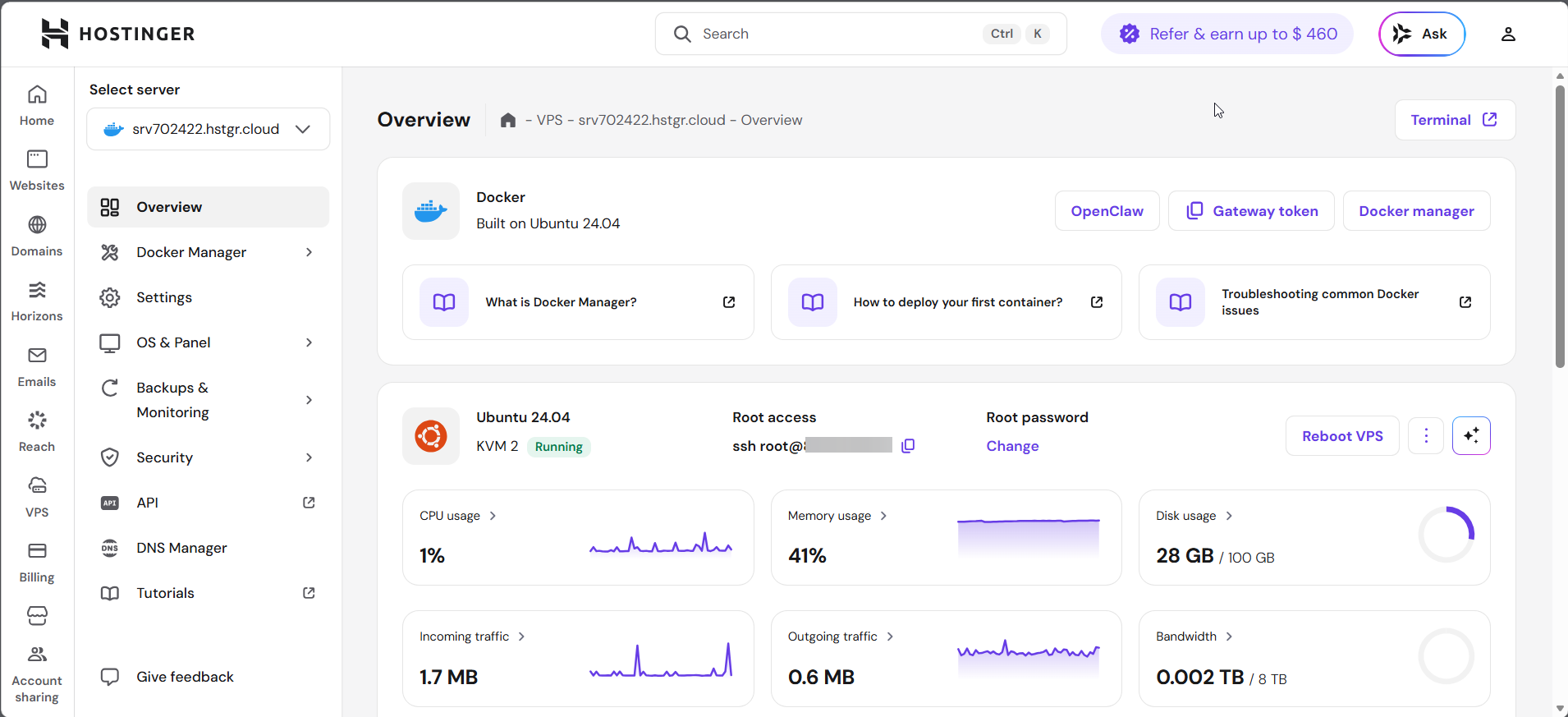Open the server selector dropdown
The height and width of the screenshot is (717, 1568).
[209, 129]
